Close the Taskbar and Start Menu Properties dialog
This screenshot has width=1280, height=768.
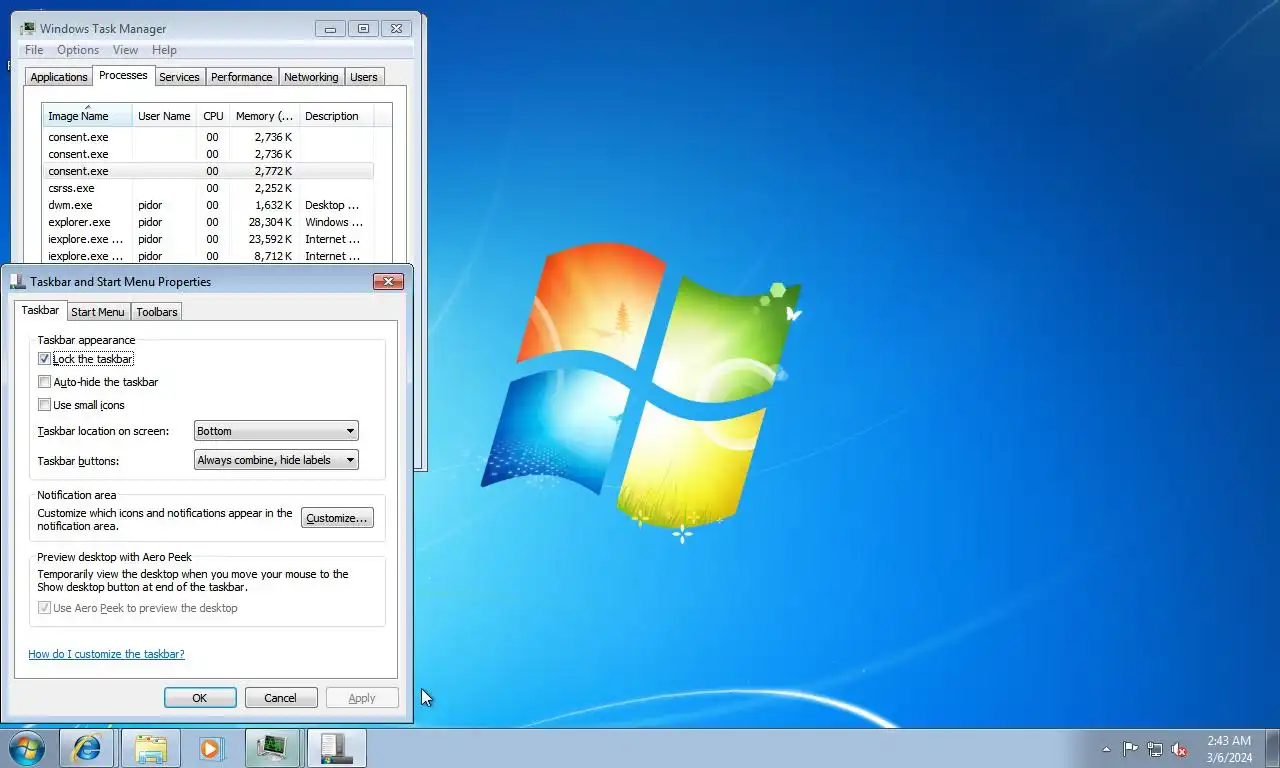pos(388,282)
